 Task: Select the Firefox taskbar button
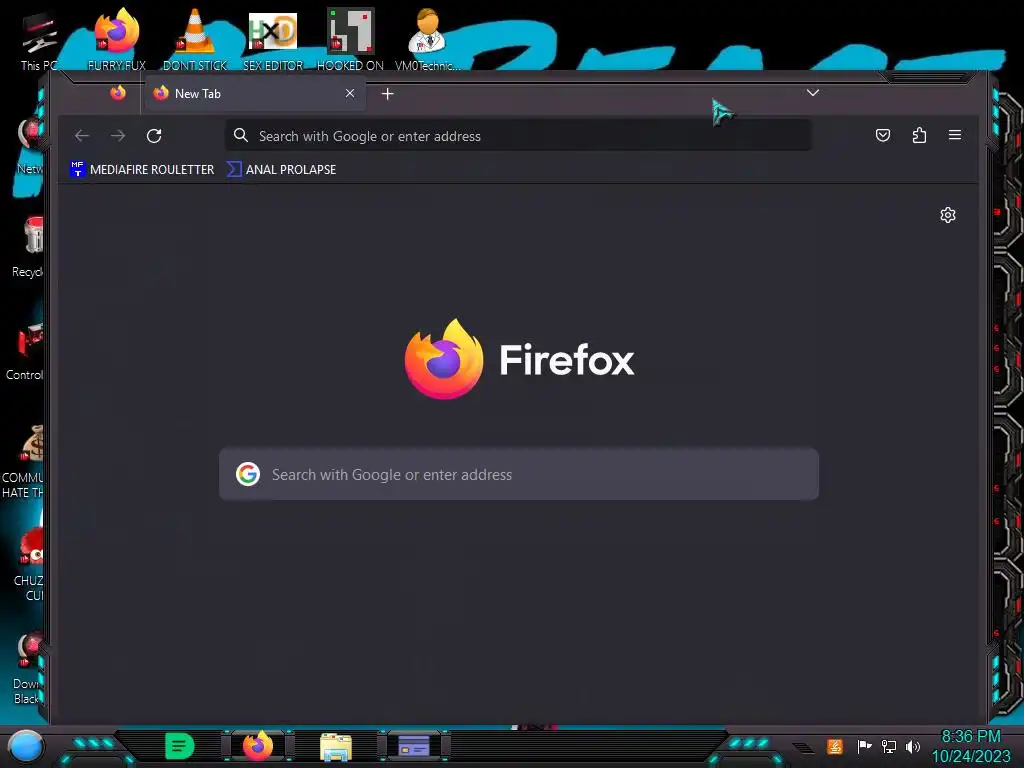pyautogui.click(x=258, y=746)
